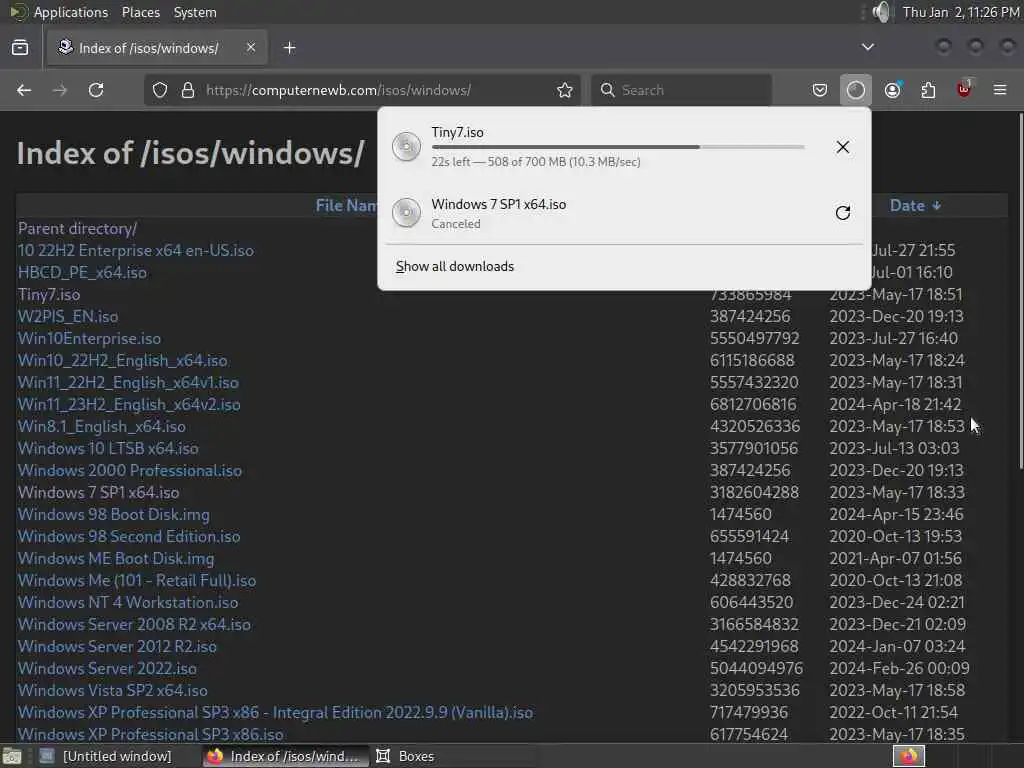Close the Index of /isos/windows/ tab

[x=251, y=48]
